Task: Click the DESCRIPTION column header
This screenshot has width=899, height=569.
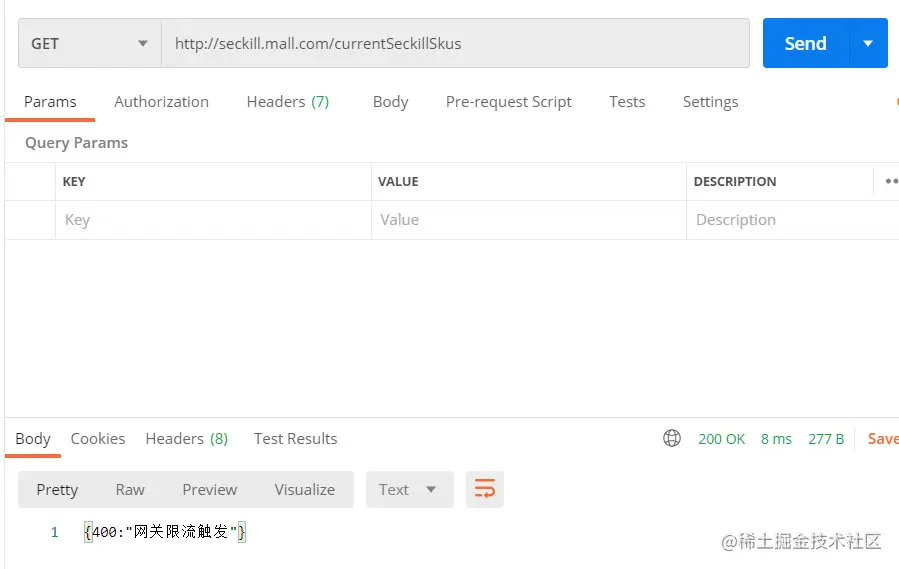Action: tap(734, 182)
